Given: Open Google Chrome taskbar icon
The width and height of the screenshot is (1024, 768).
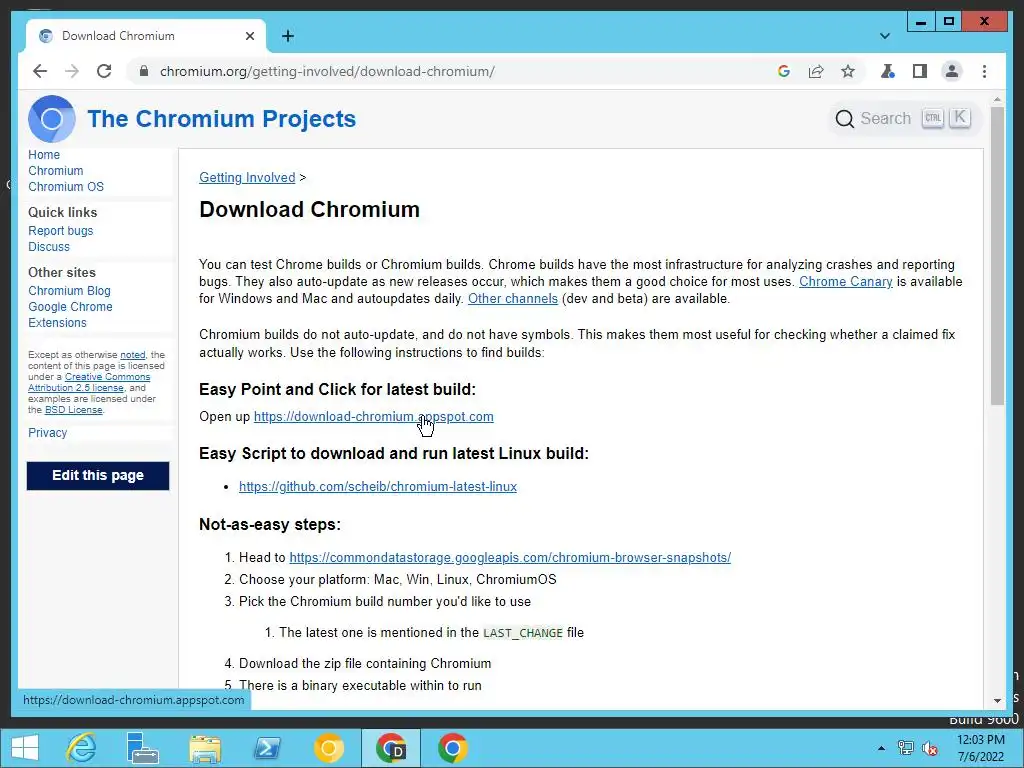Looking at the screenshot, I should tap(453, 748).
